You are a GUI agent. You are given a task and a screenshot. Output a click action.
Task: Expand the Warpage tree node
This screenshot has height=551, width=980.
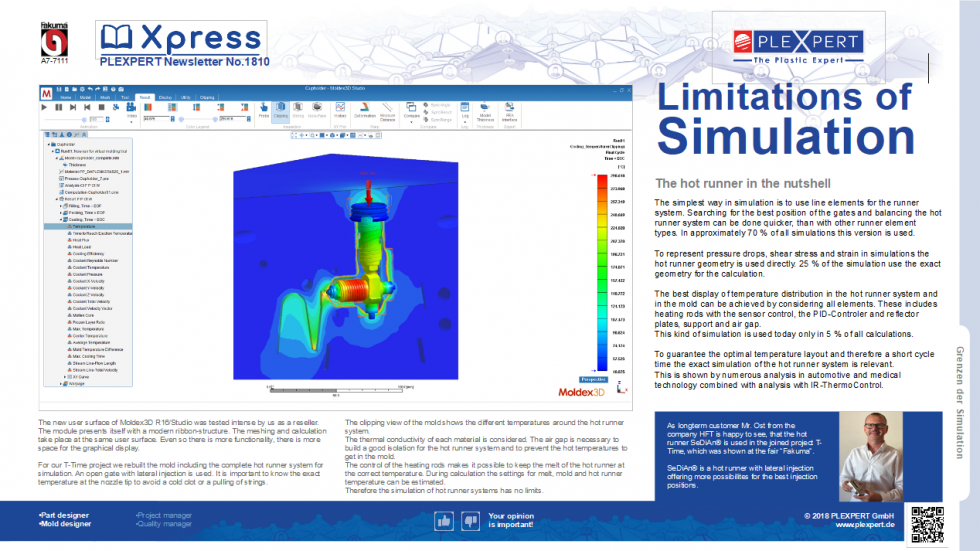(60, 383)
